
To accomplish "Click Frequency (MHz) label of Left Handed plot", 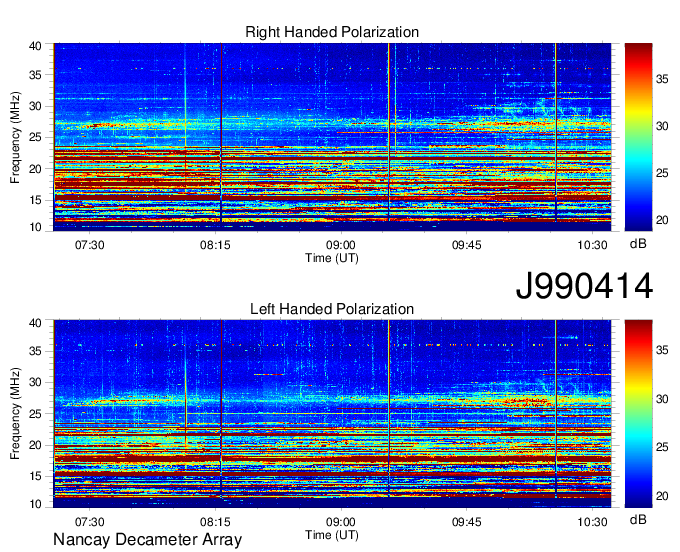I will (15, 414).
